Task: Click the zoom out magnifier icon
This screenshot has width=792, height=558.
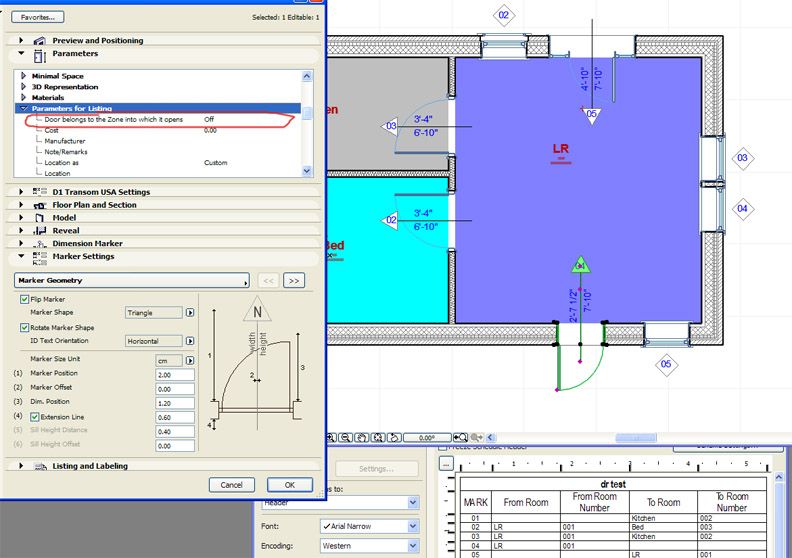Action: click(x=346, y=437)
